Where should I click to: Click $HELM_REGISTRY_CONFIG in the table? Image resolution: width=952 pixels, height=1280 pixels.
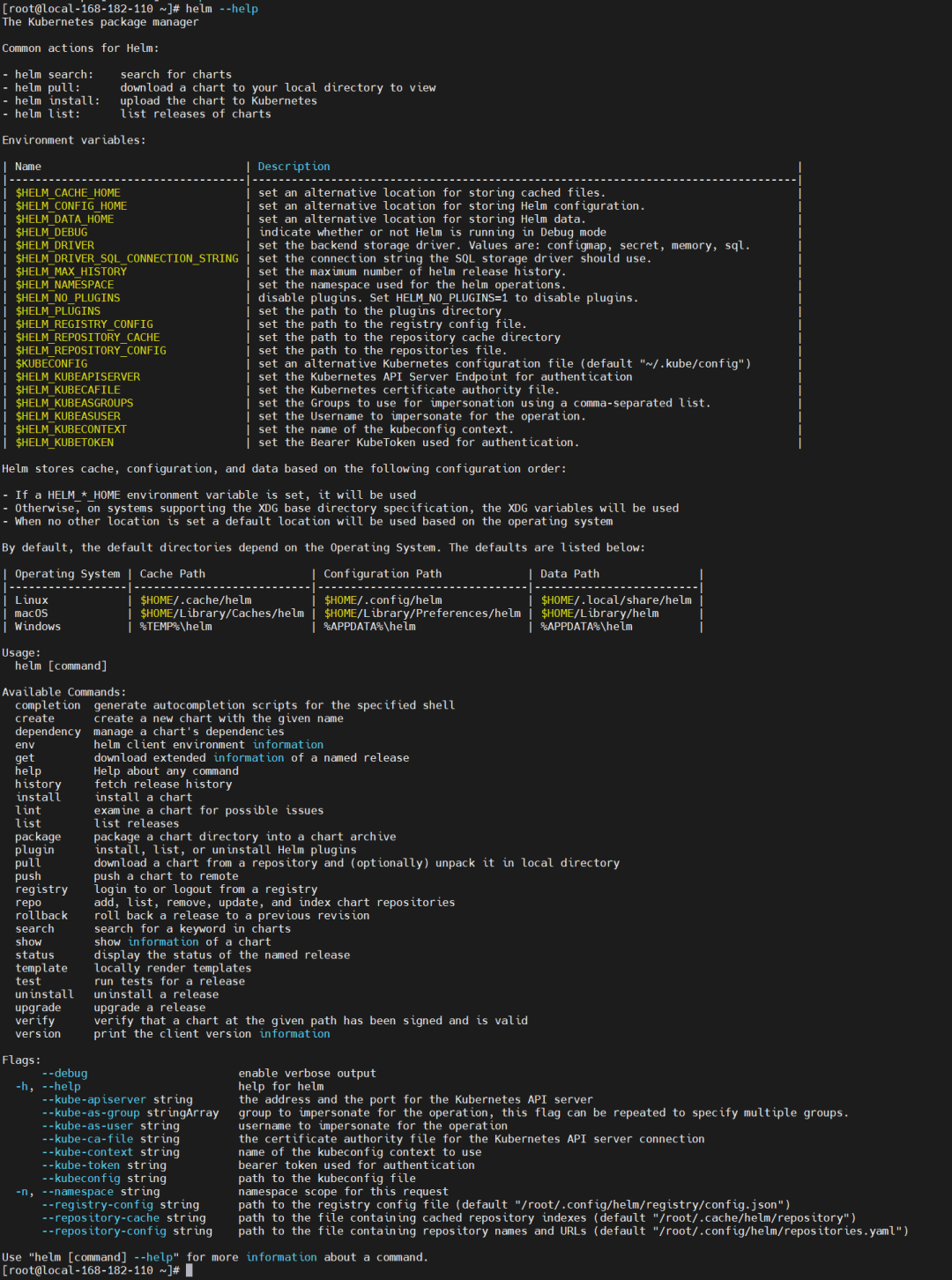[x=85, y=324]
